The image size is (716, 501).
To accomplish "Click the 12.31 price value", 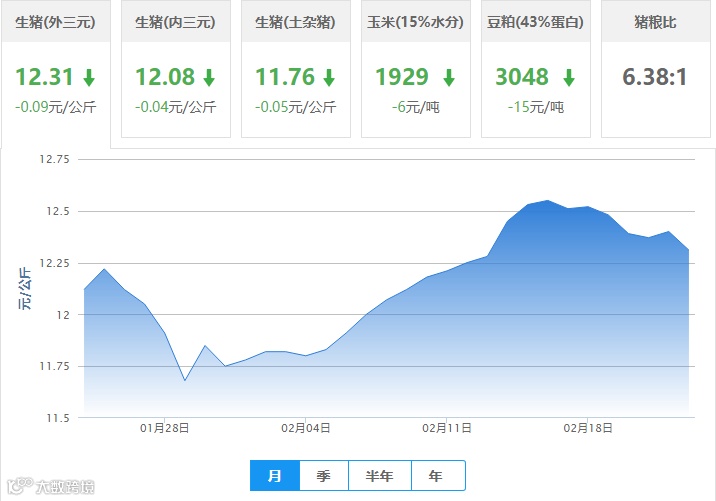I will click(44, 77).
